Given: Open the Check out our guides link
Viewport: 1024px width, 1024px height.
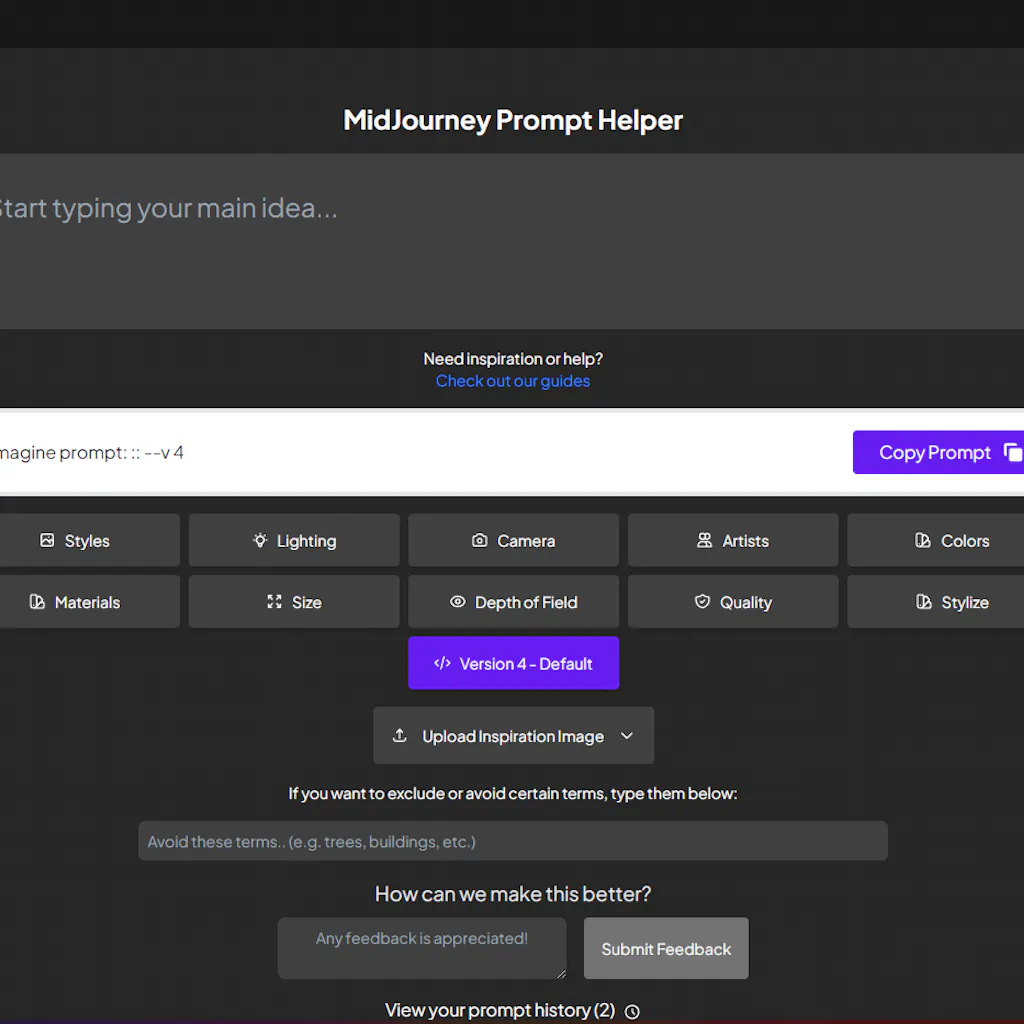Looking at the screenshot, I should (512, 381).
